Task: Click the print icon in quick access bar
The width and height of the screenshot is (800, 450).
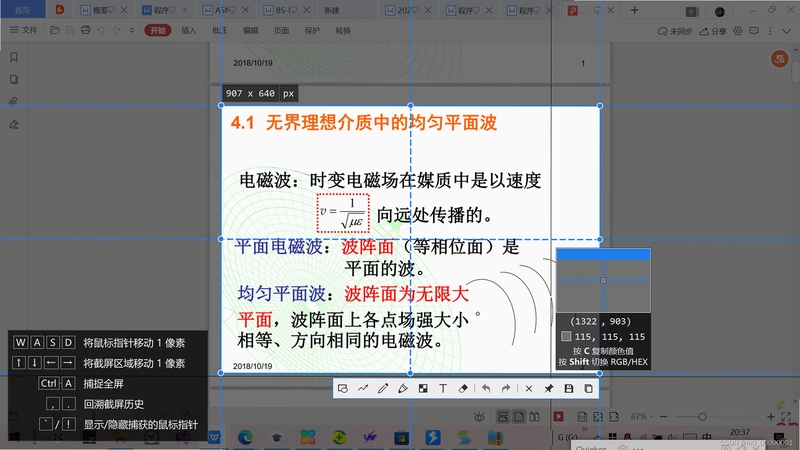Action: 85,31
